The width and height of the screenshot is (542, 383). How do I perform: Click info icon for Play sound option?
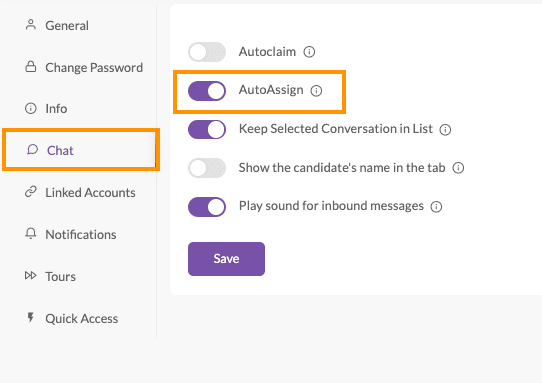coord(436,207)
